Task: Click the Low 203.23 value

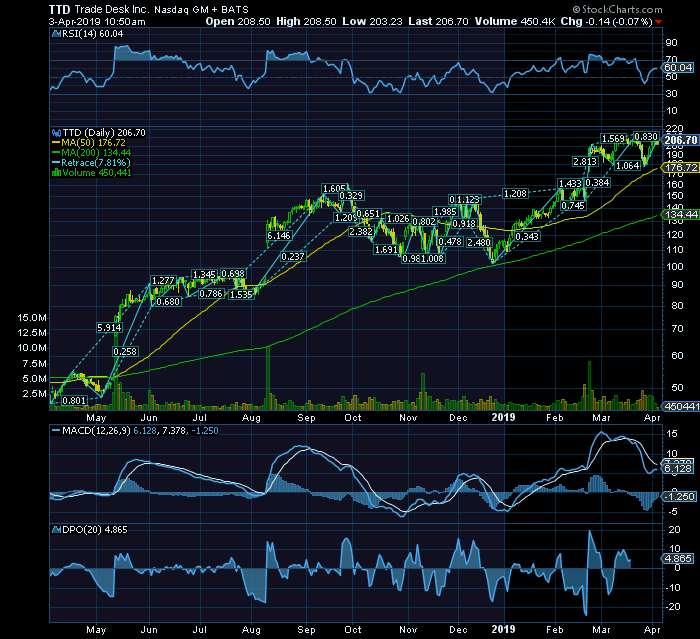Action: click(372, 21)
